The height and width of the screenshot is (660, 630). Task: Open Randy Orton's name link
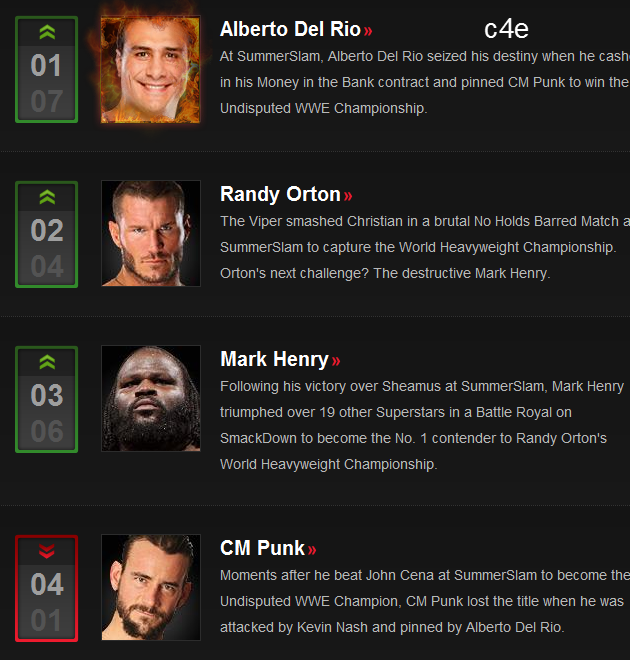(x=280, y=194)
